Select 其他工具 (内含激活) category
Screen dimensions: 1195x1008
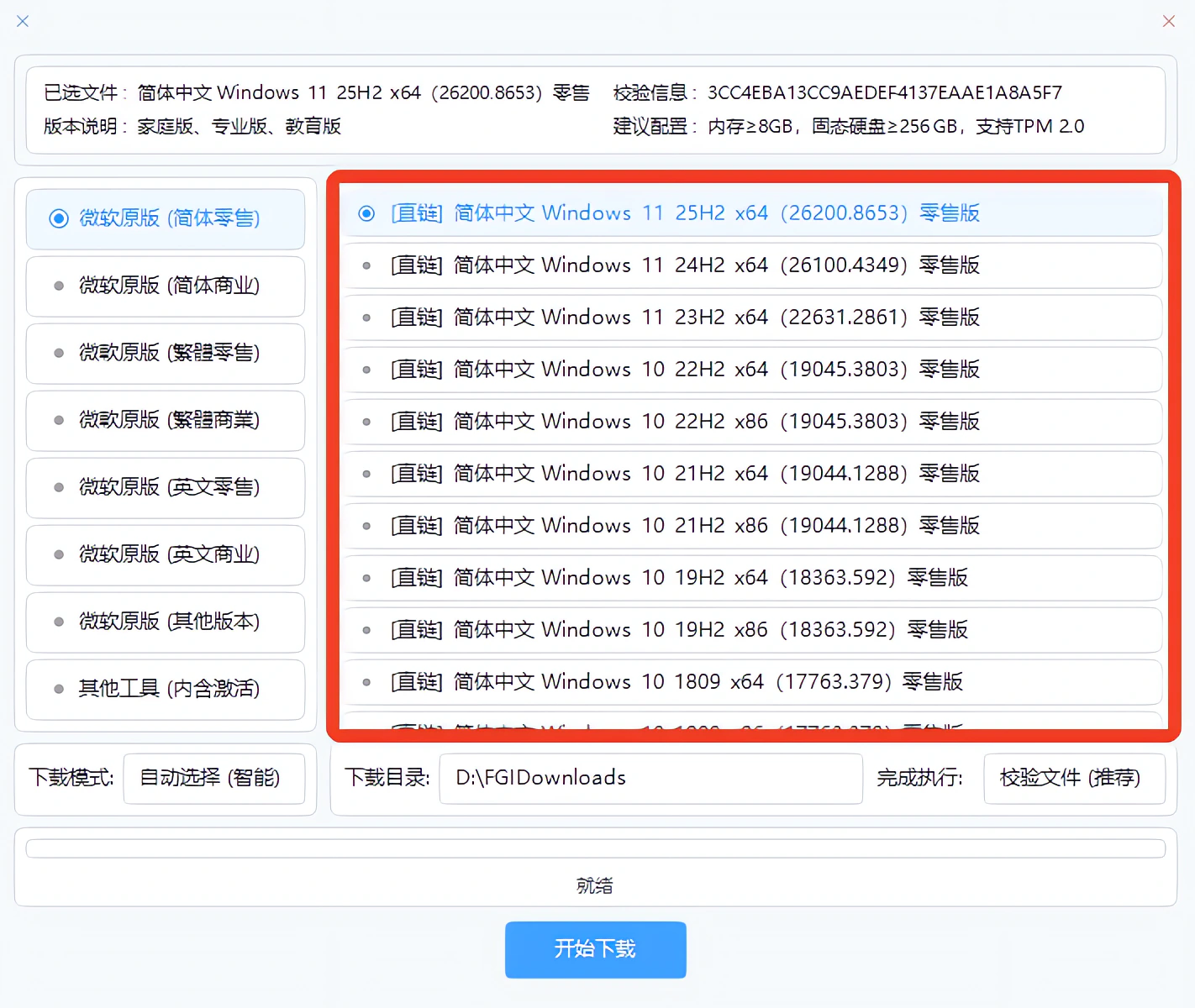[166, 689]
